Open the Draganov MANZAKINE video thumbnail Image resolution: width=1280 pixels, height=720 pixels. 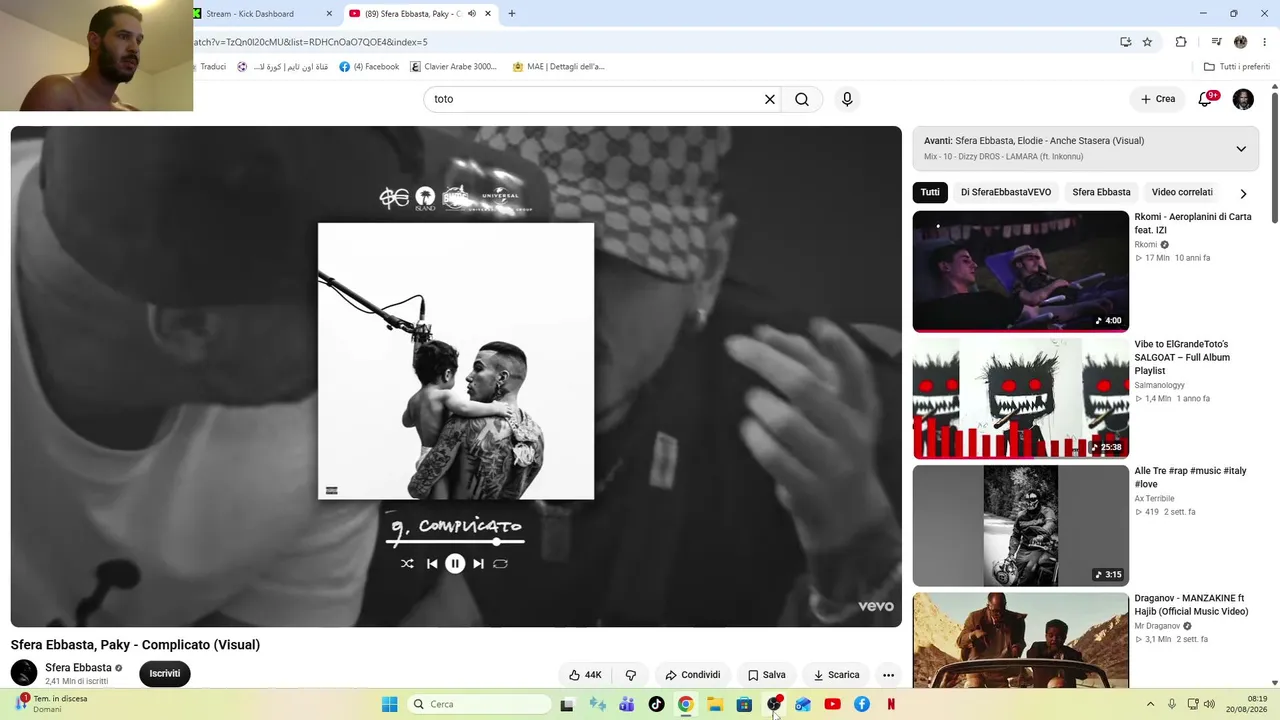tap(1020, 640)
